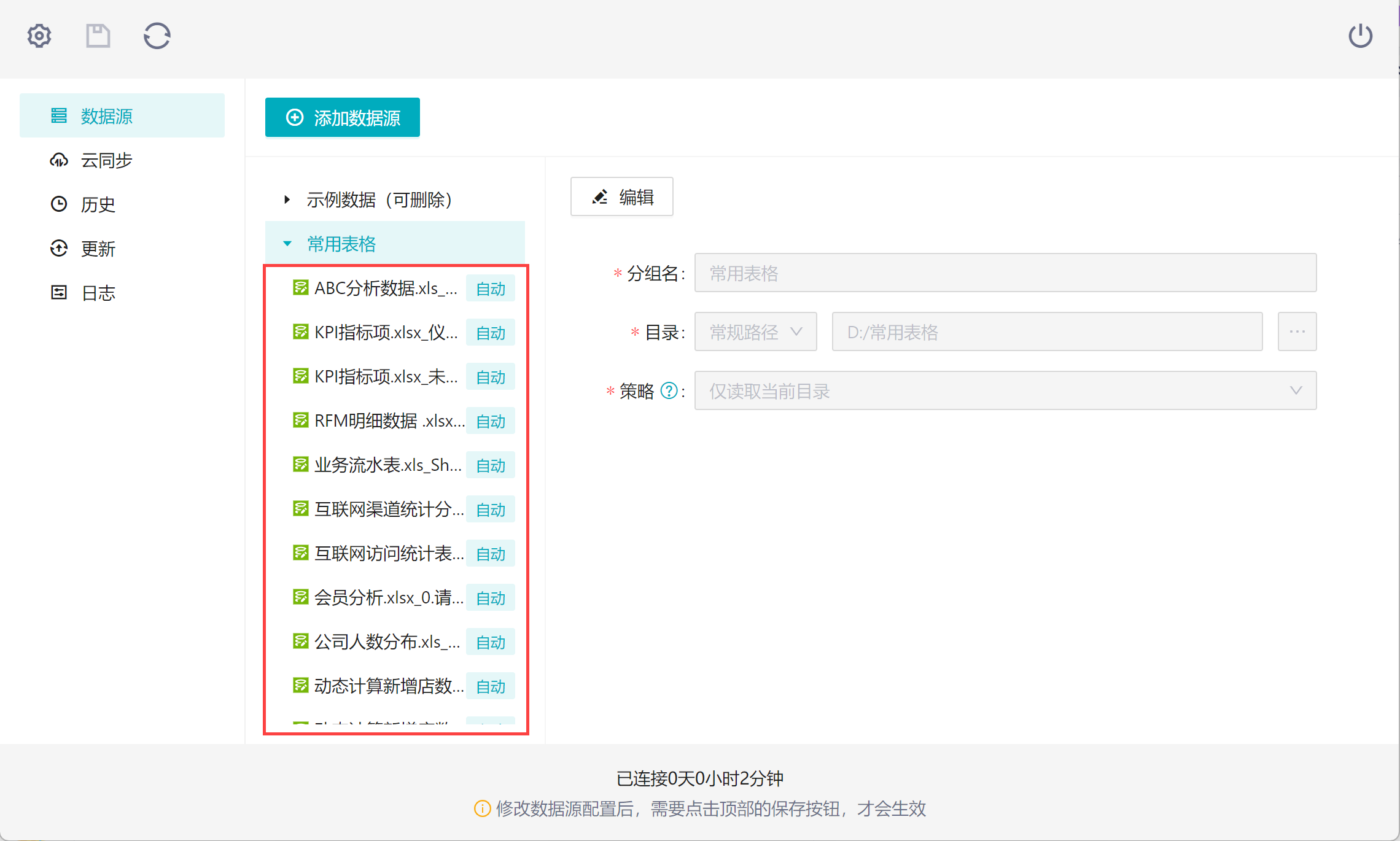The image size is (1400, 841).
Task: Collapse the 常用表格 group
Action: 287,244
